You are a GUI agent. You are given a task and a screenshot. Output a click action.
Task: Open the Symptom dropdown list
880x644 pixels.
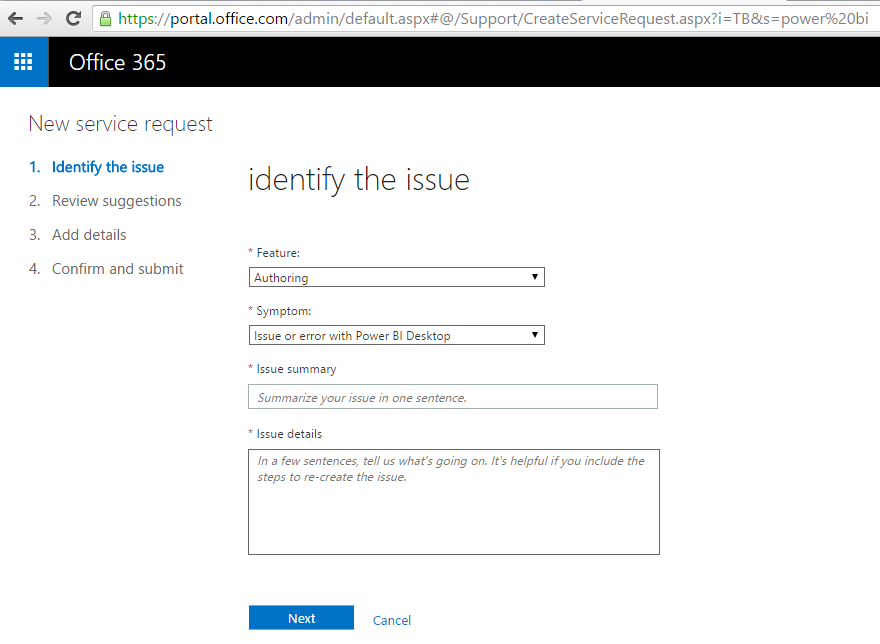(396, 335)
